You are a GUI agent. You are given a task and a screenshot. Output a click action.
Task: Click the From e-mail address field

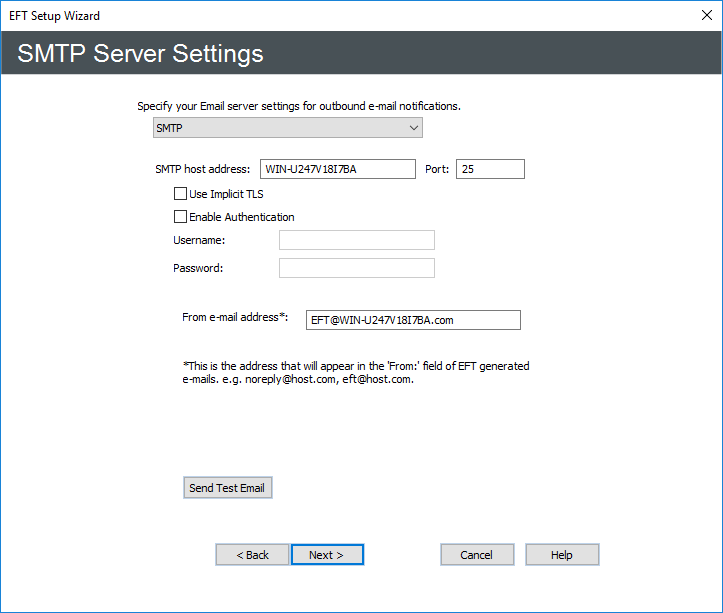pos(413,320)
